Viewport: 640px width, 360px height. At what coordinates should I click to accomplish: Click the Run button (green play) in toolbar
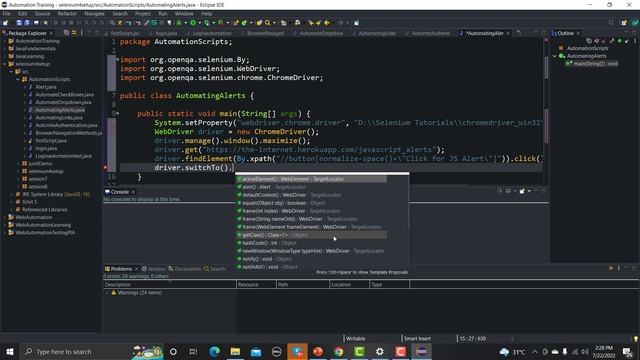click(193, 23)
